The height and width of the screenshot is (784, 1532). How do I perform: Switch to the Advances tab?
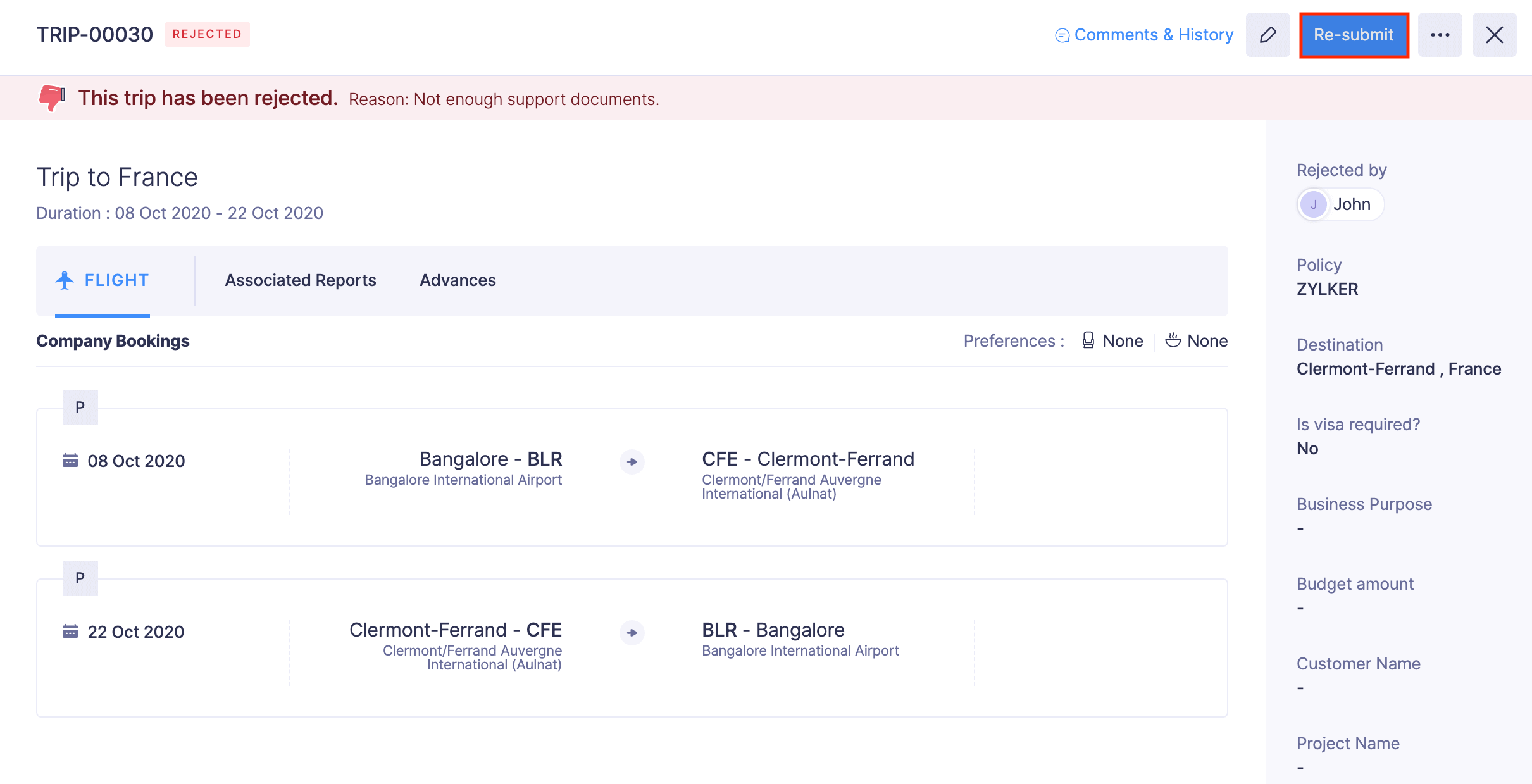(458, 280)
